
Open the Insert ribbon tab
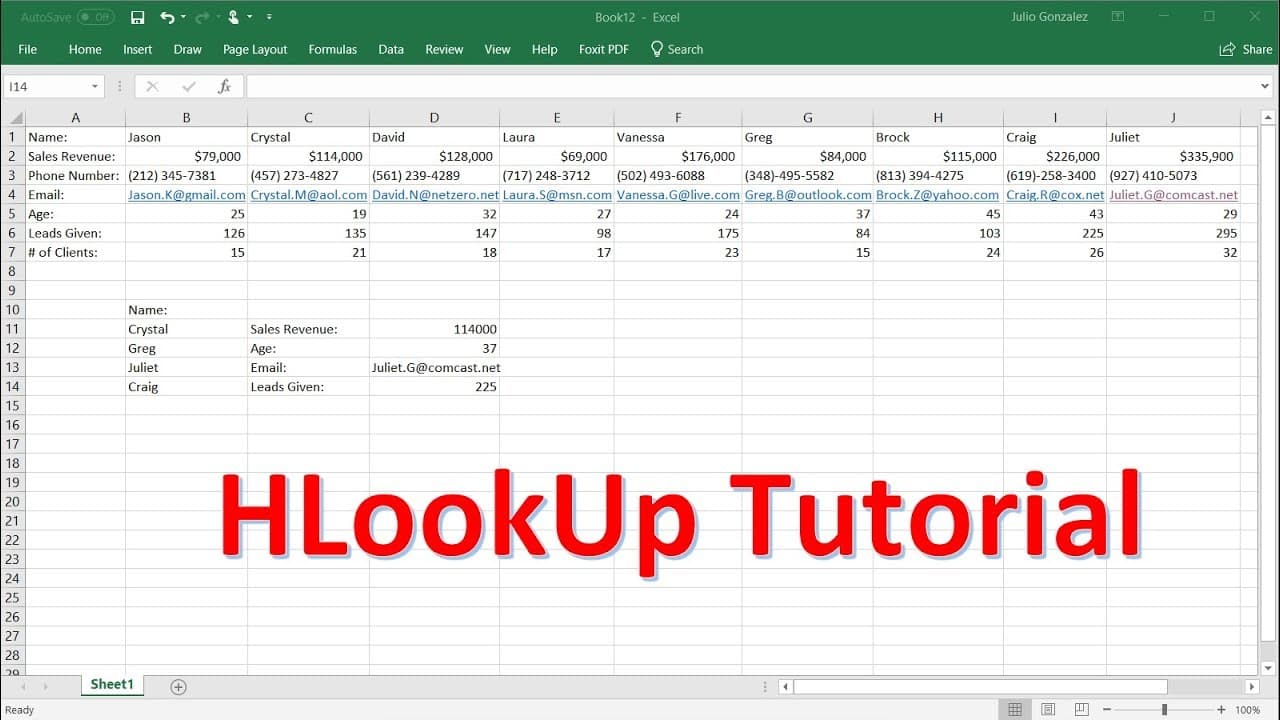138,49
